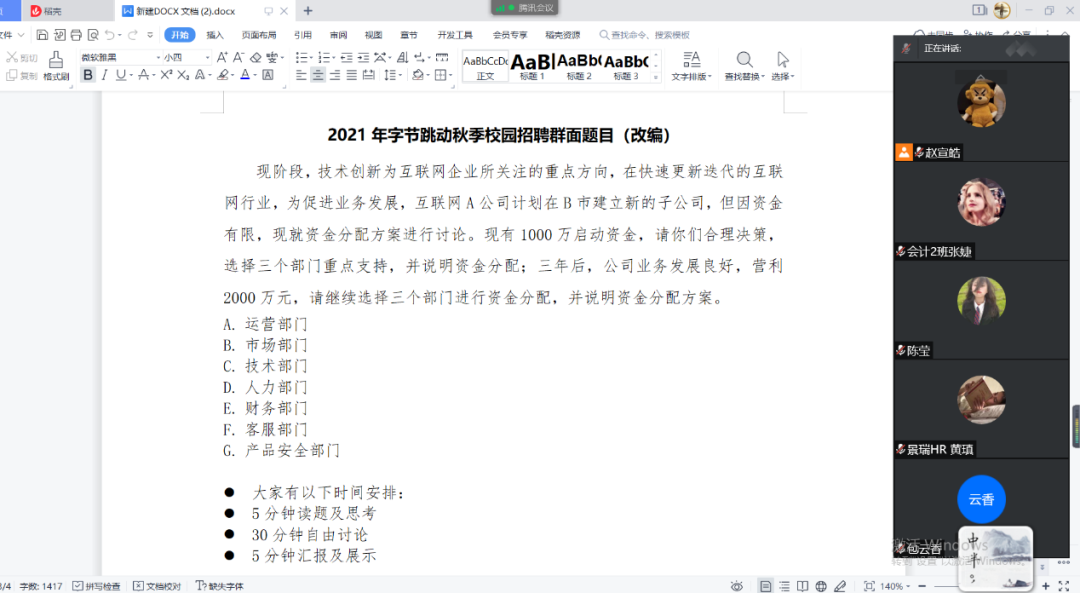Toggle center alignment
1080x593 pixels.
coord(318,75)
